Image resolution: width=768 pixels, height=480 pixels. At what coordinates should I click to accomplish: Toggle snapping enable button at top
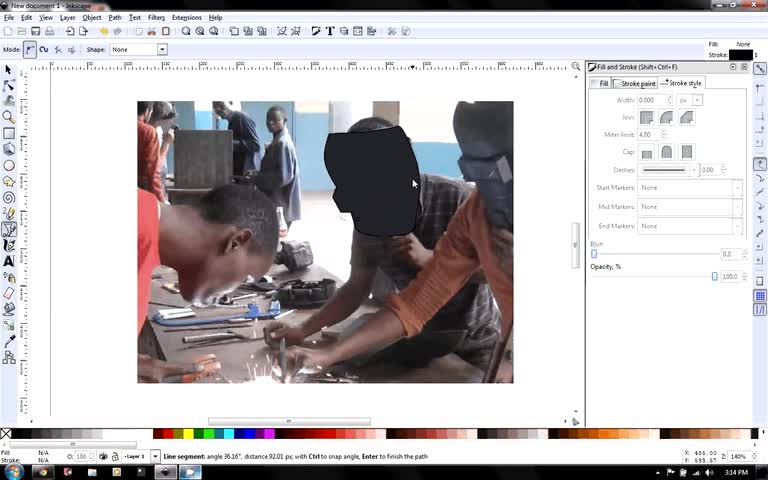[760, 69]
